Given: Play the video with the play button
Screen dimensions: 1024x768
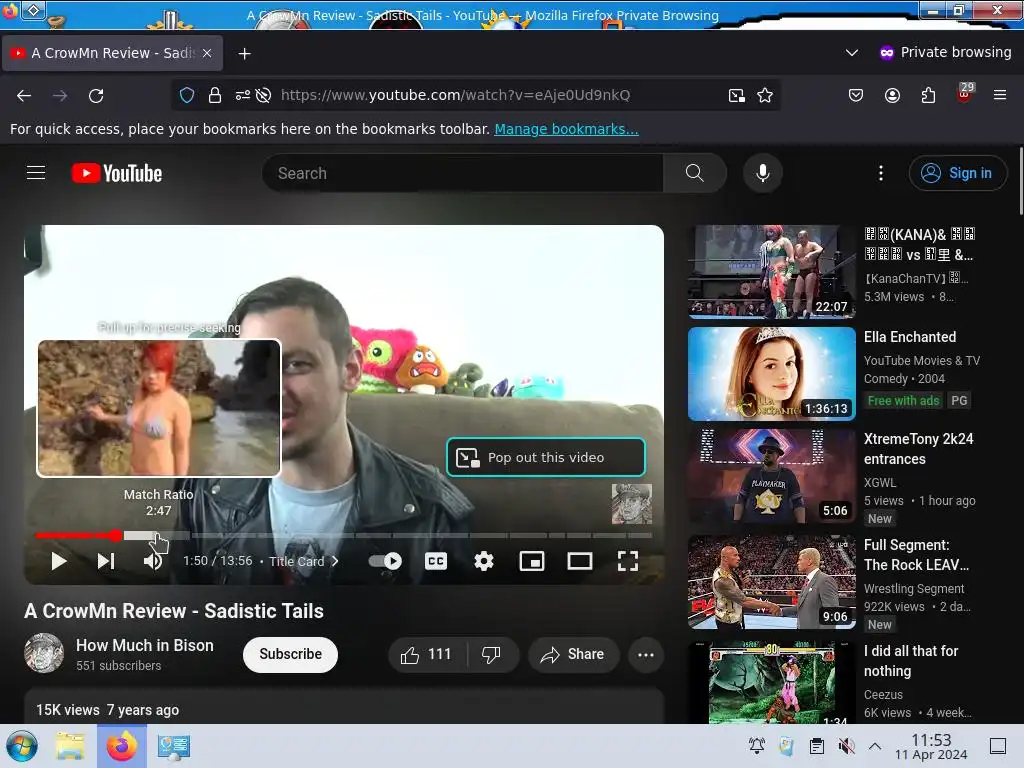Looking at the screenshot, I should coord(58,561).
